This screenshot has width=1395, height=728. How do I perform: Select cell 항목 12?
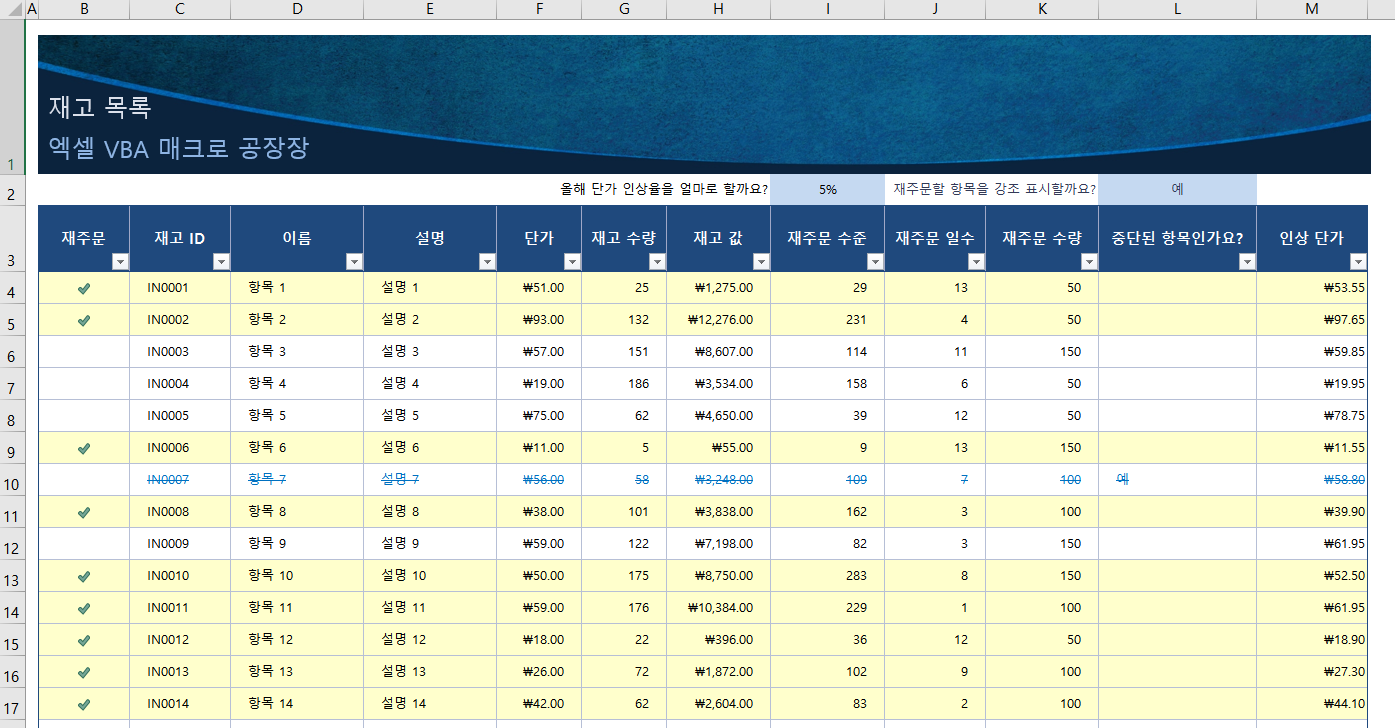point(297,640)
